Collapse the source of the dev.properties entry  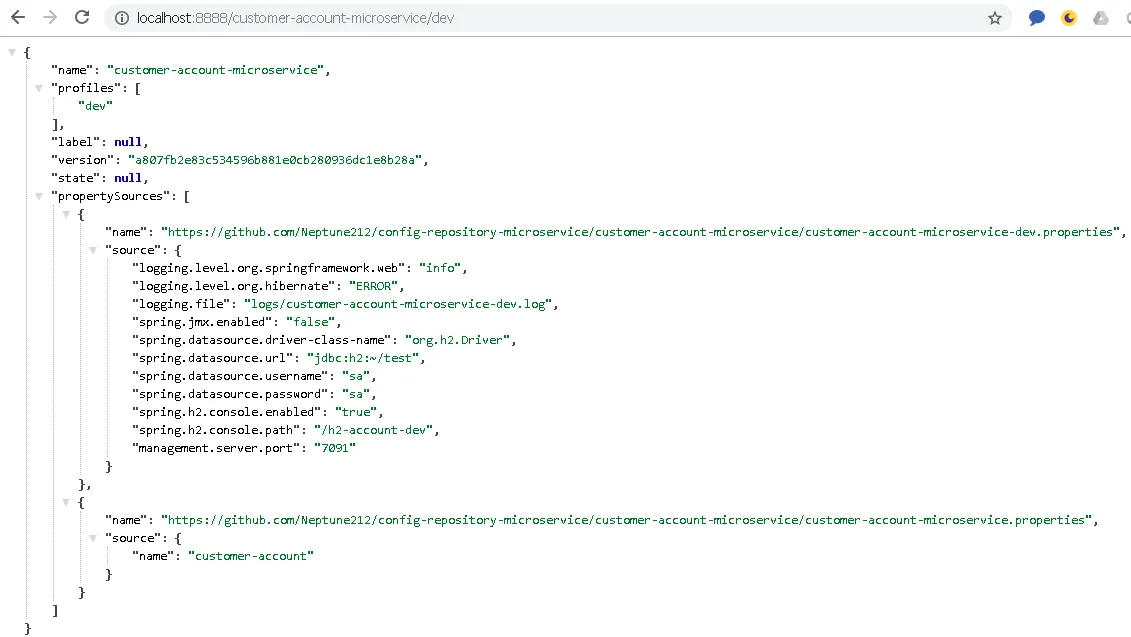coord(93,250)
